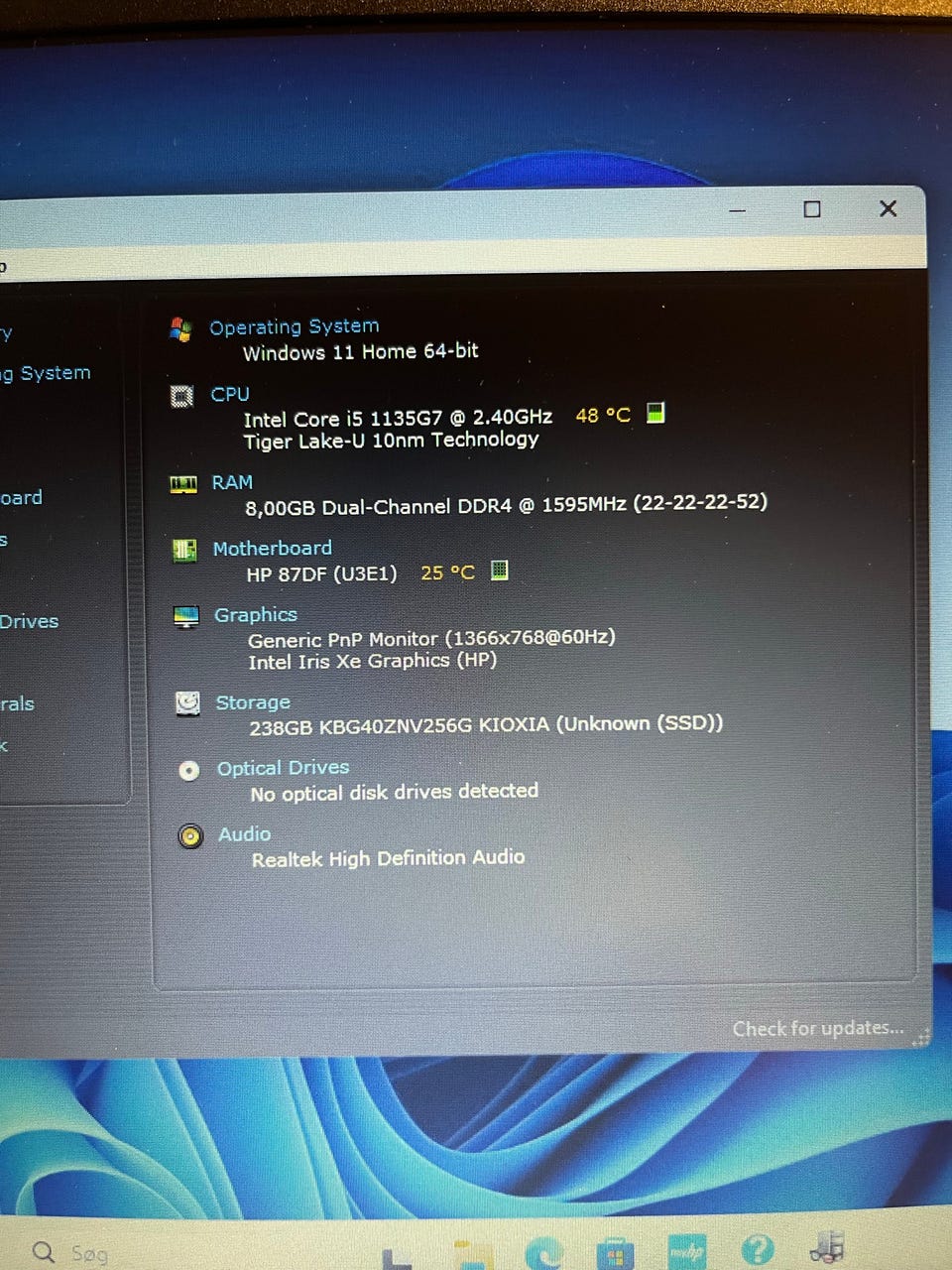Open Microsoft Edge from the taskbar
This screenshot has width=952, height=1270.
pyautogui.click(x=544, y=1252)
